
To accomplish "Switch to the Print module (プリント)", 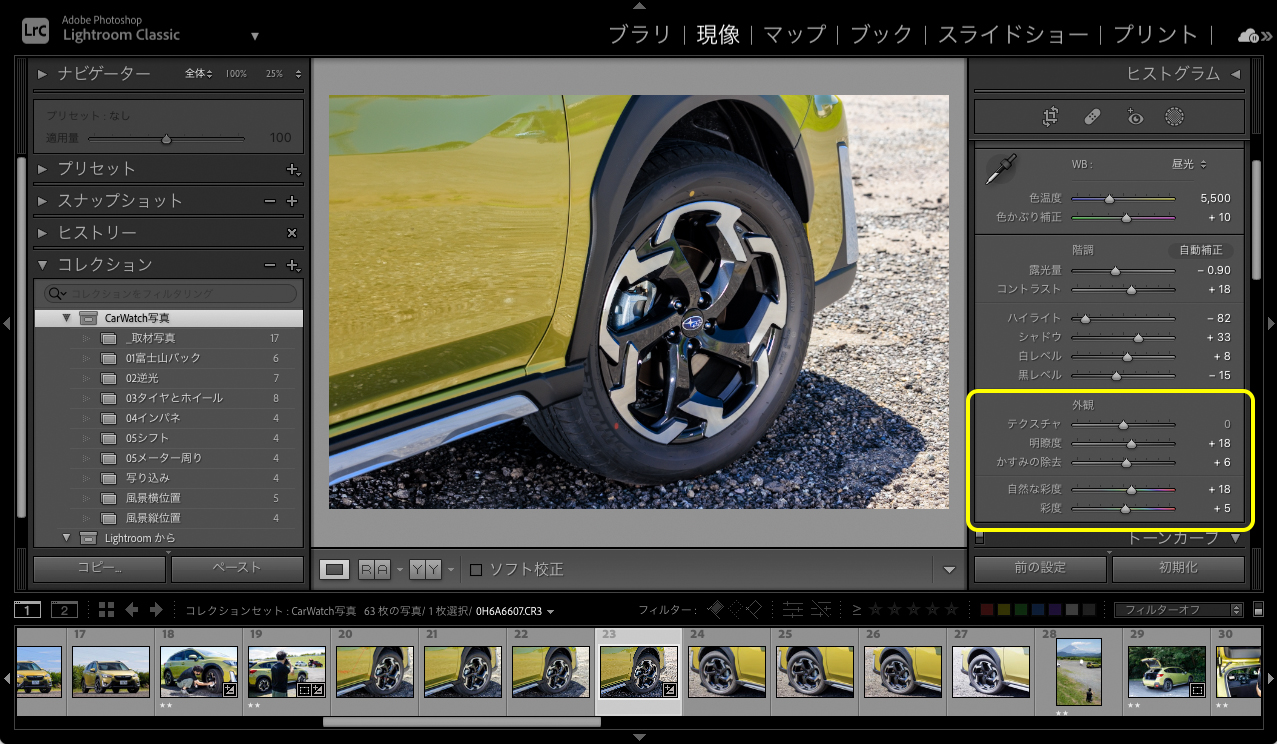I will [x=1155, y=35].
